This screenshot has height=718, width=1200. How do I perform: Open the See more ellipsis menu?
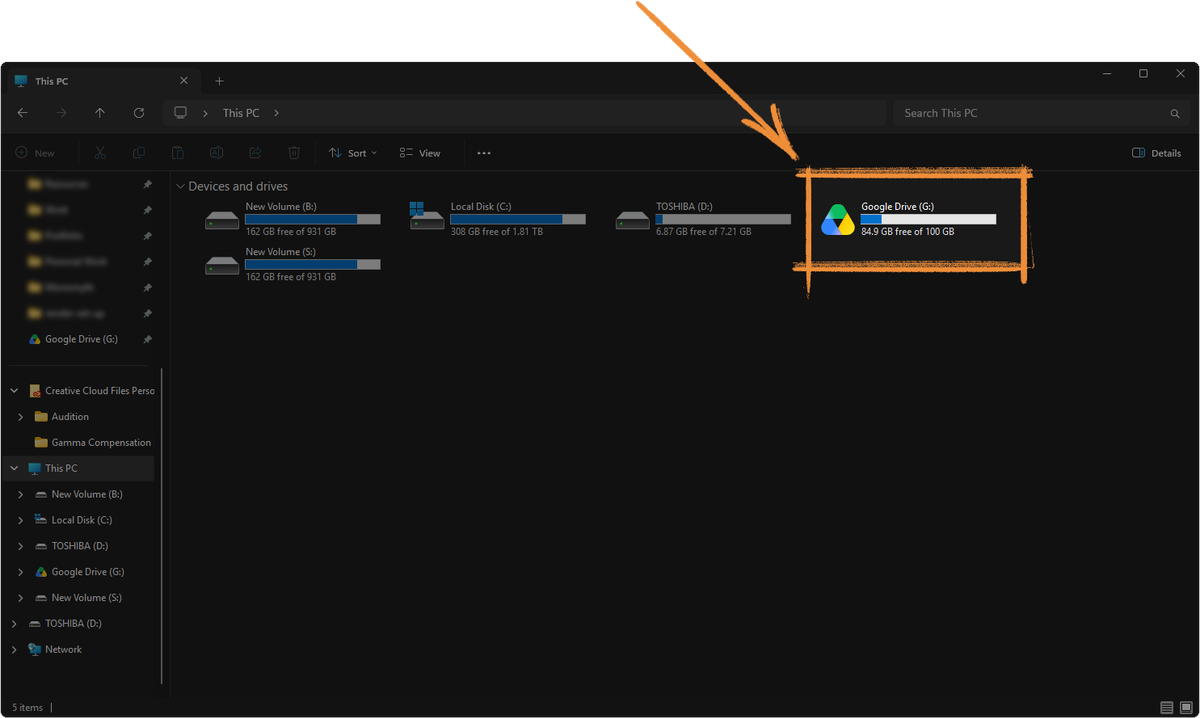(x=484, y=153)
